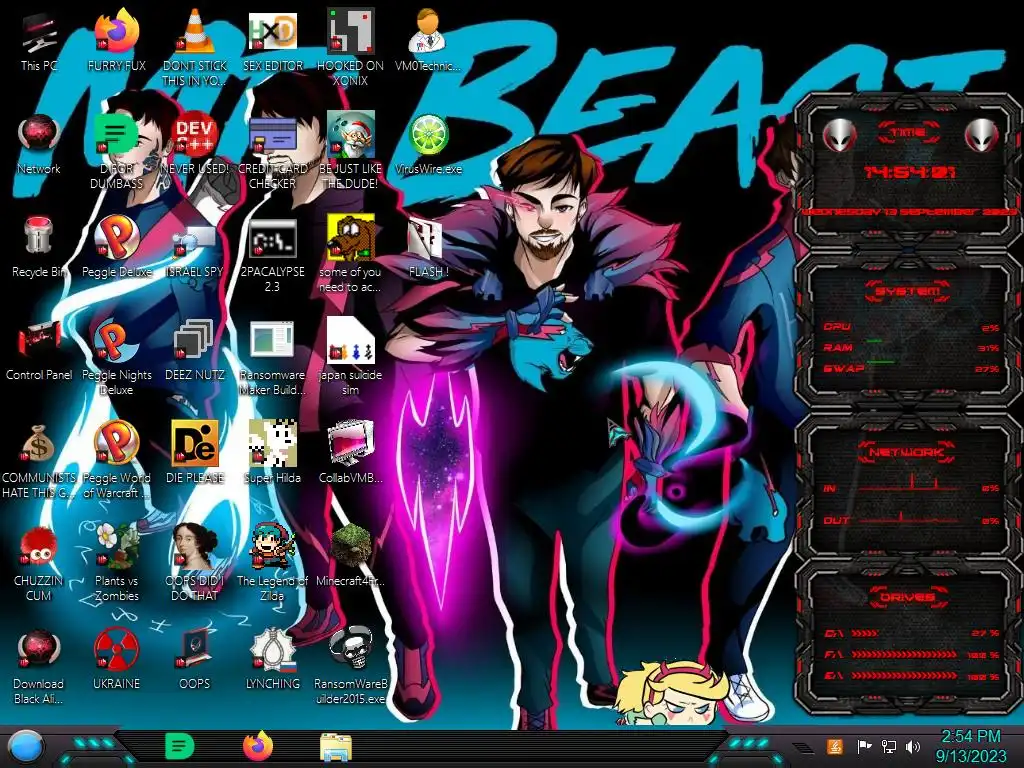Click the orange tray notification icon
Image resolution: width=1024 pixels, height=768 pixels.
click(x=835, y=746)
